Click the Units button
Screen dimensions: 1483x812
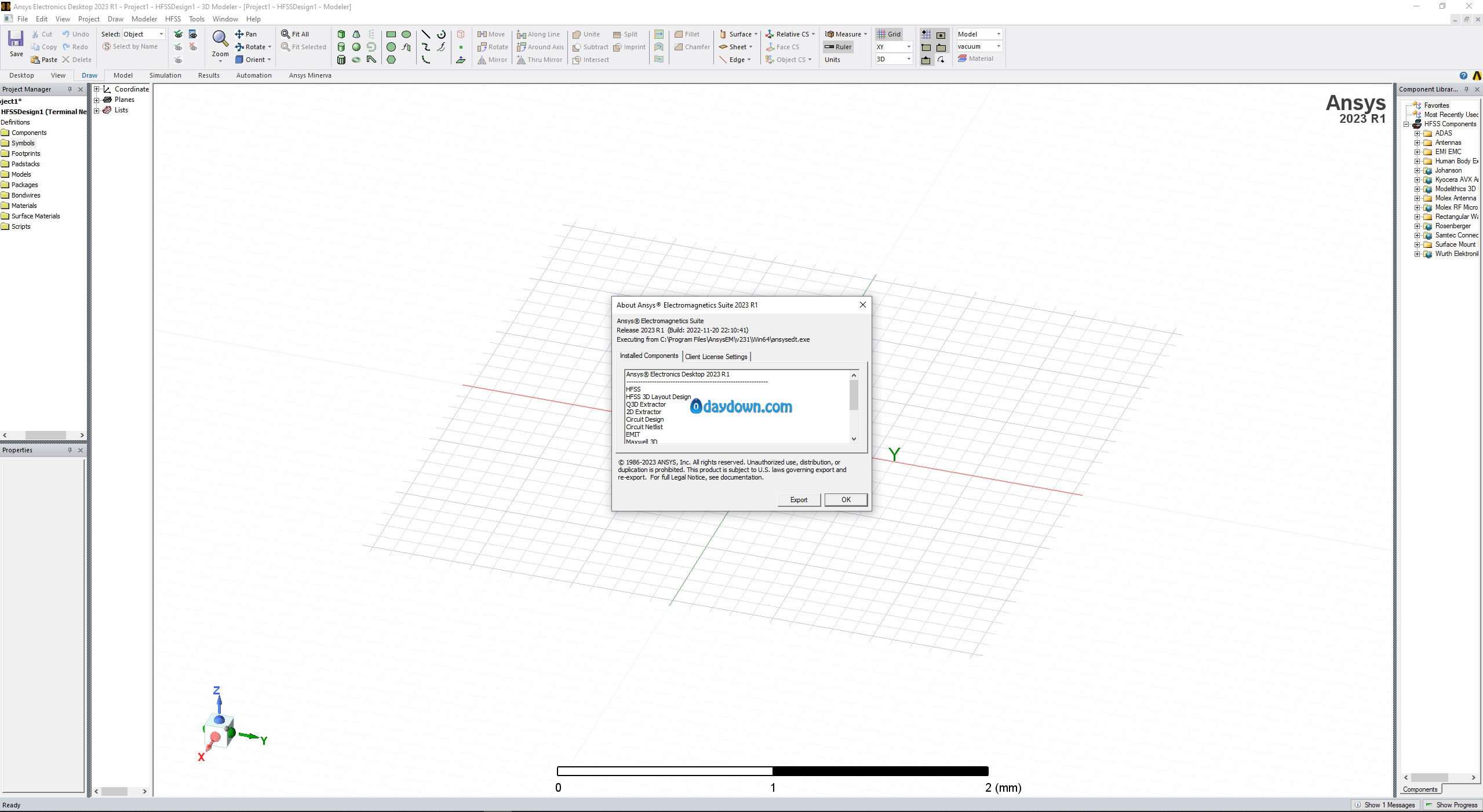pyautogui.click(x=832, y=60)
